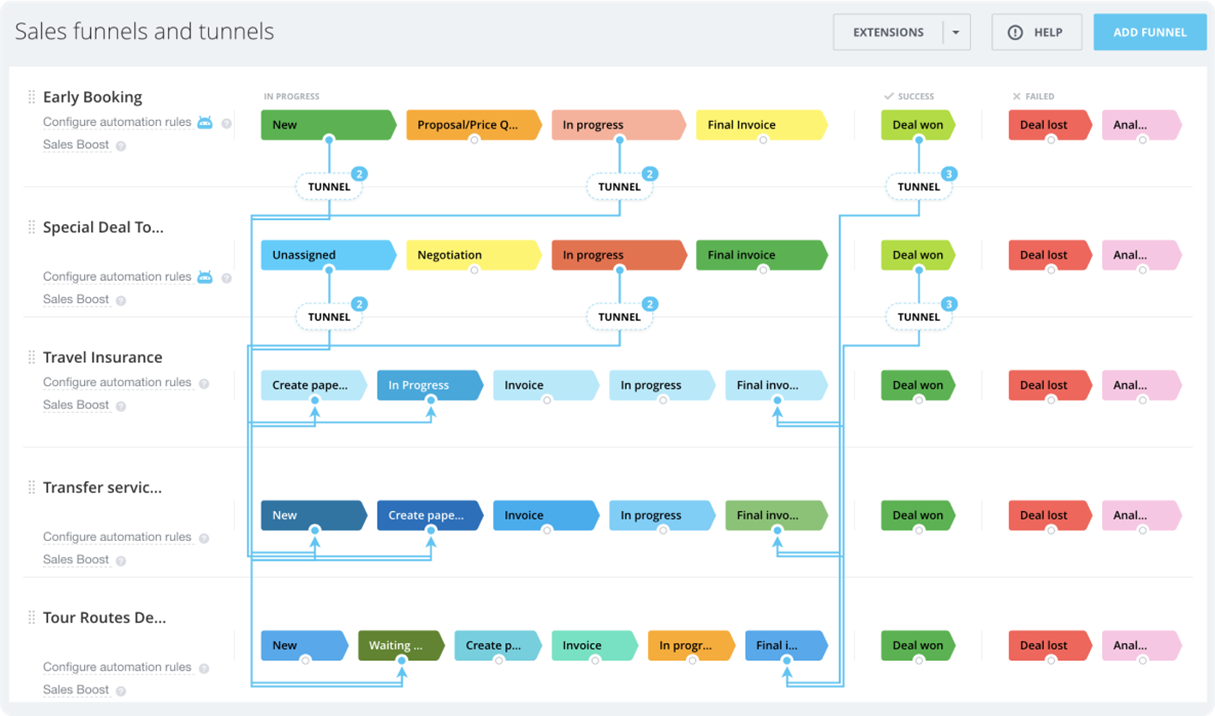Viewport: 1215px width, 716px height.
Task: Open the Help button
Action: point(1036,33)
